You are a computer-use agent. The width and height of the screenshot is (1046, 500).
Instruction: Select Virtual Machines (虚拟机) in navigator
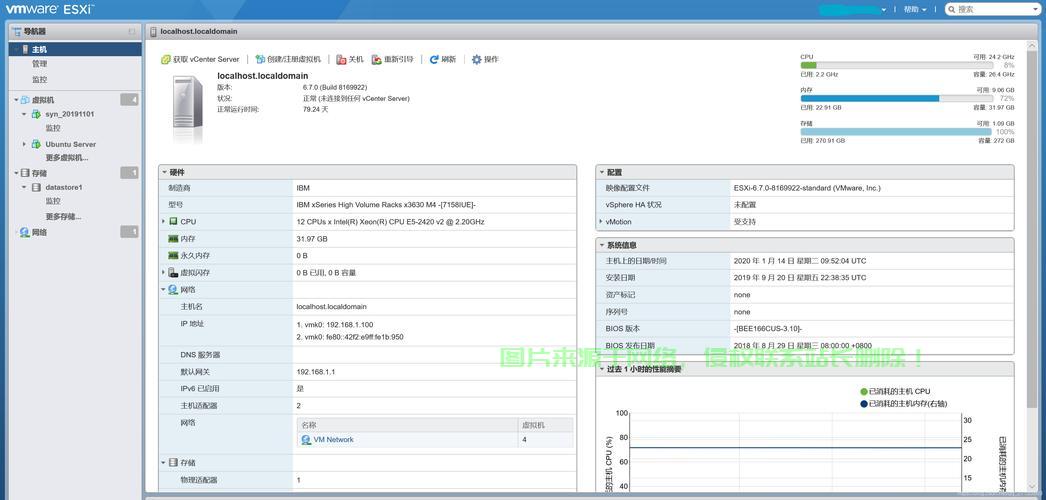pos(43,99)
